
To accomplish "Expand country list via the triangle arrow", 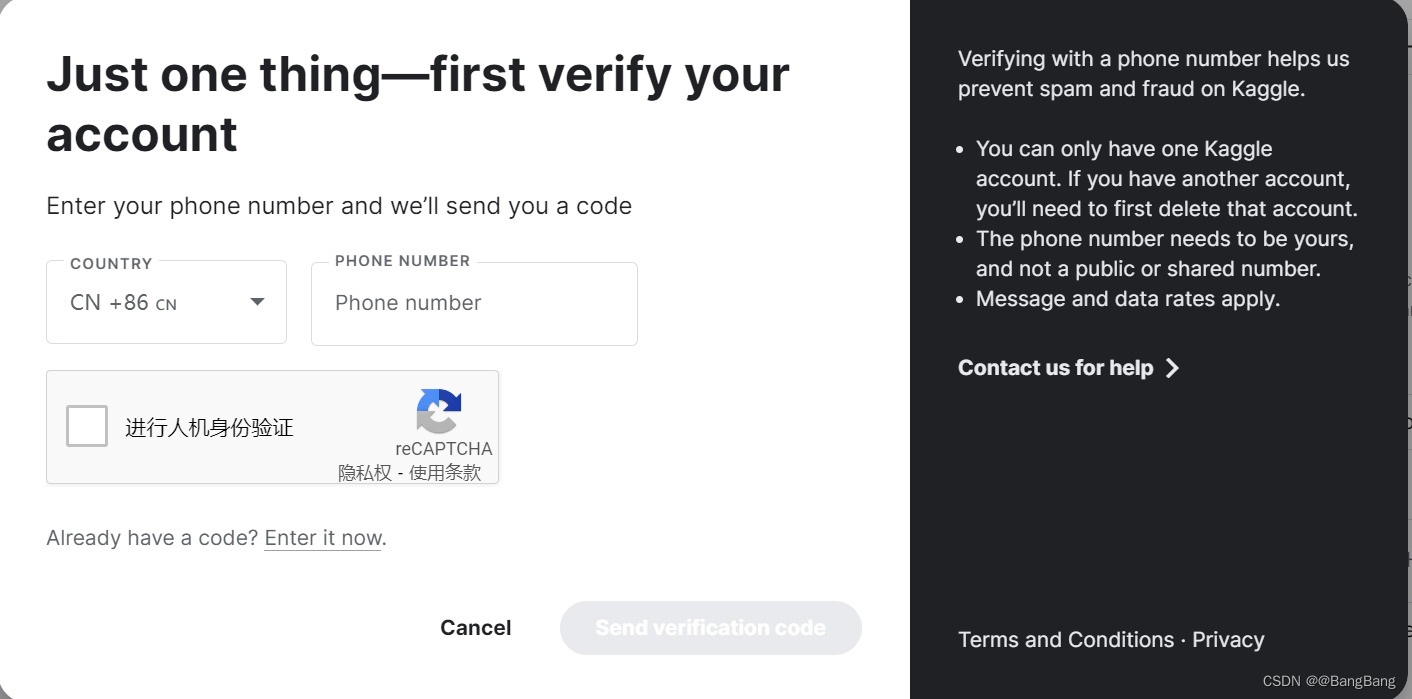I will point(257,302).
